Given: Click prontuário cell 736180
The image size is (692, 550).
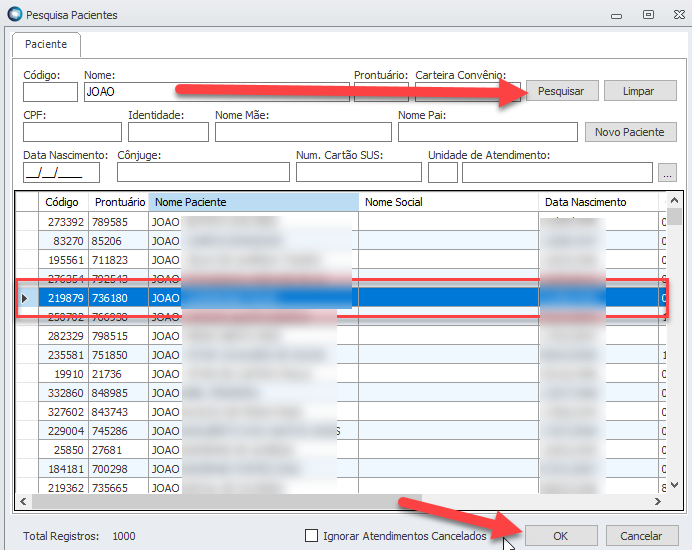Looking at the screenshot, I should pyautogui.click(x=119, y=298).
